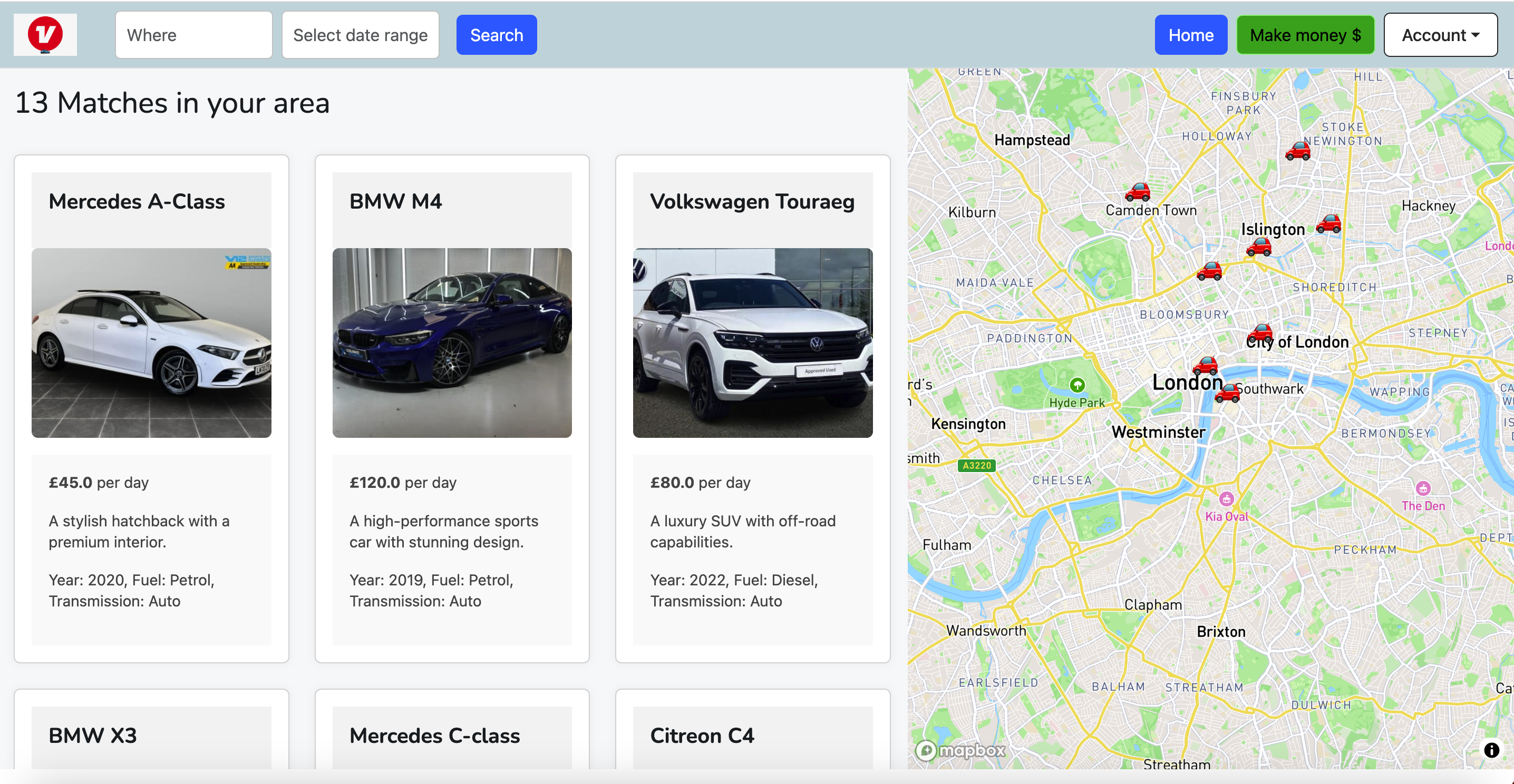Click the Hampstead map label

(x=1032, y=140)
